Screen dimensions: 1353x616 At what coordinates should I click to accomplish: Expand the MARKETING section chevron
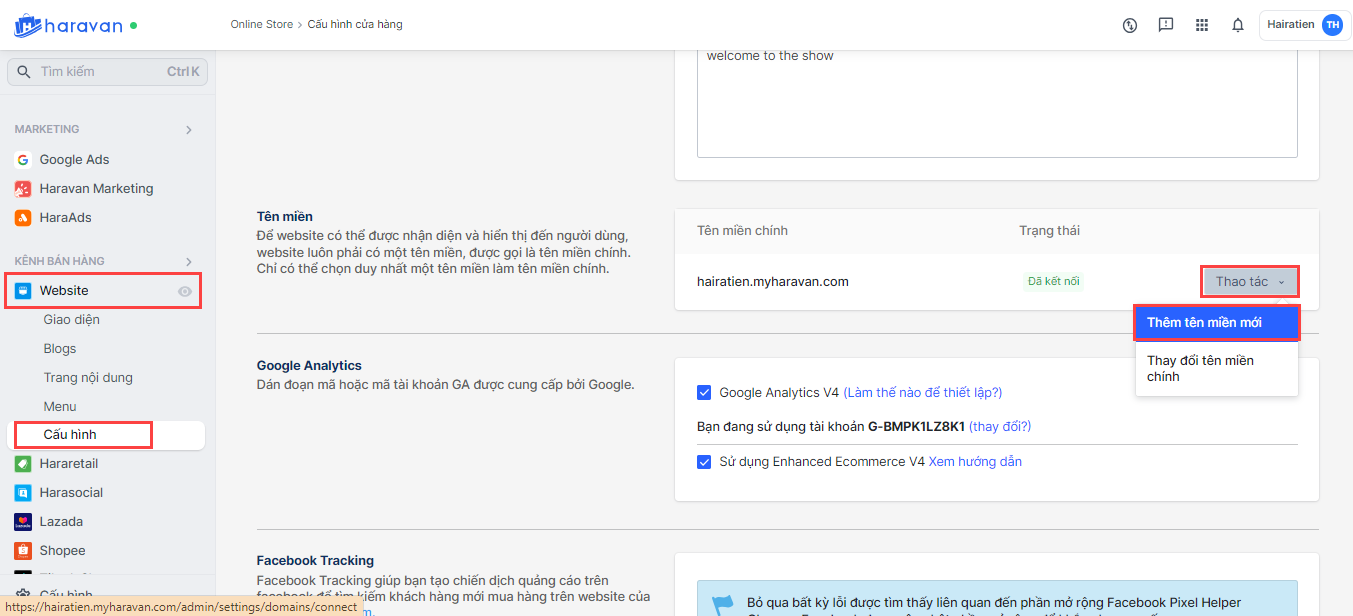[189, 130]
